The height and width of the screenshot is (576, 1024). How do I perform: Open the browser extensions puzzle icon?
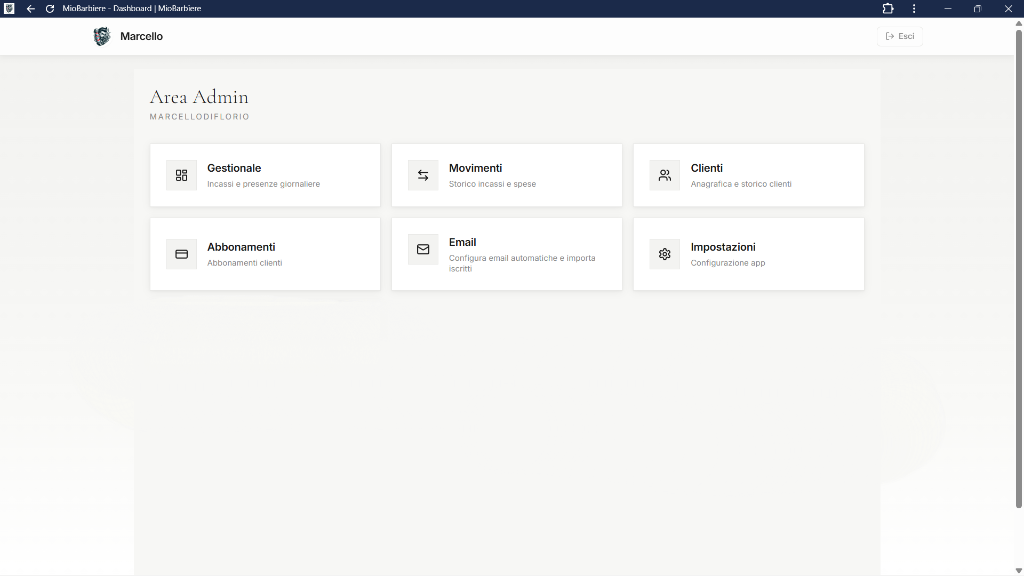tap(888, 8)
